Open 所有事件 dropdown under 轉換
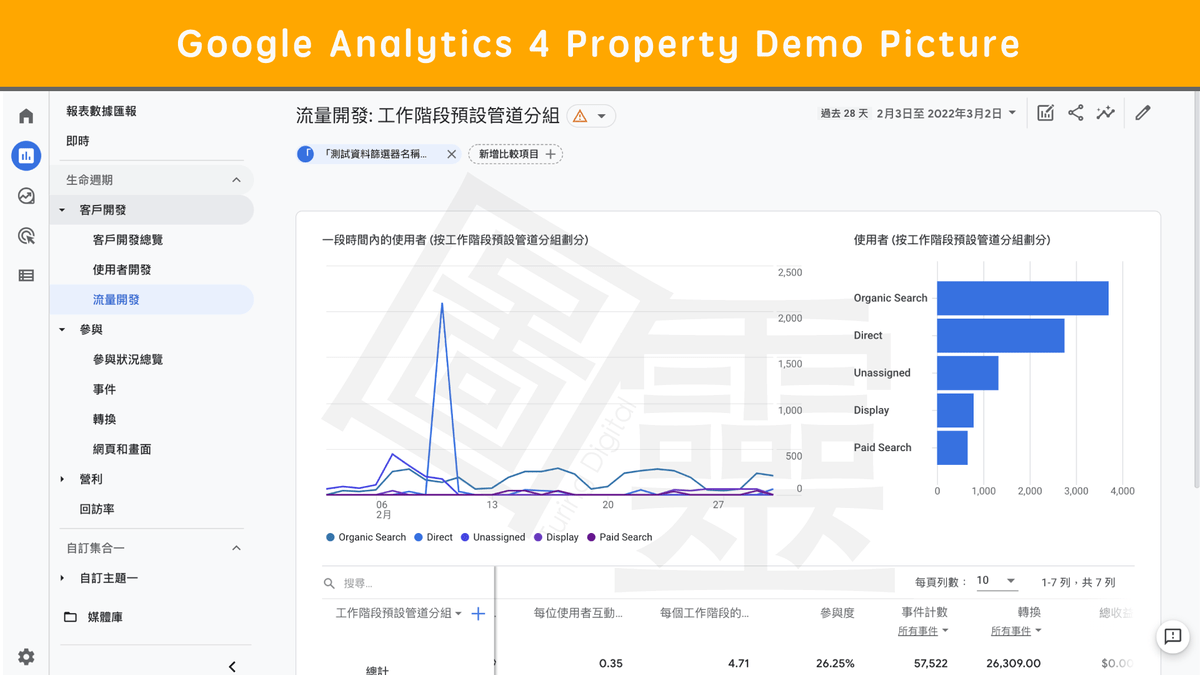This screenshot has height=675, width=1200. point(1016,631)
